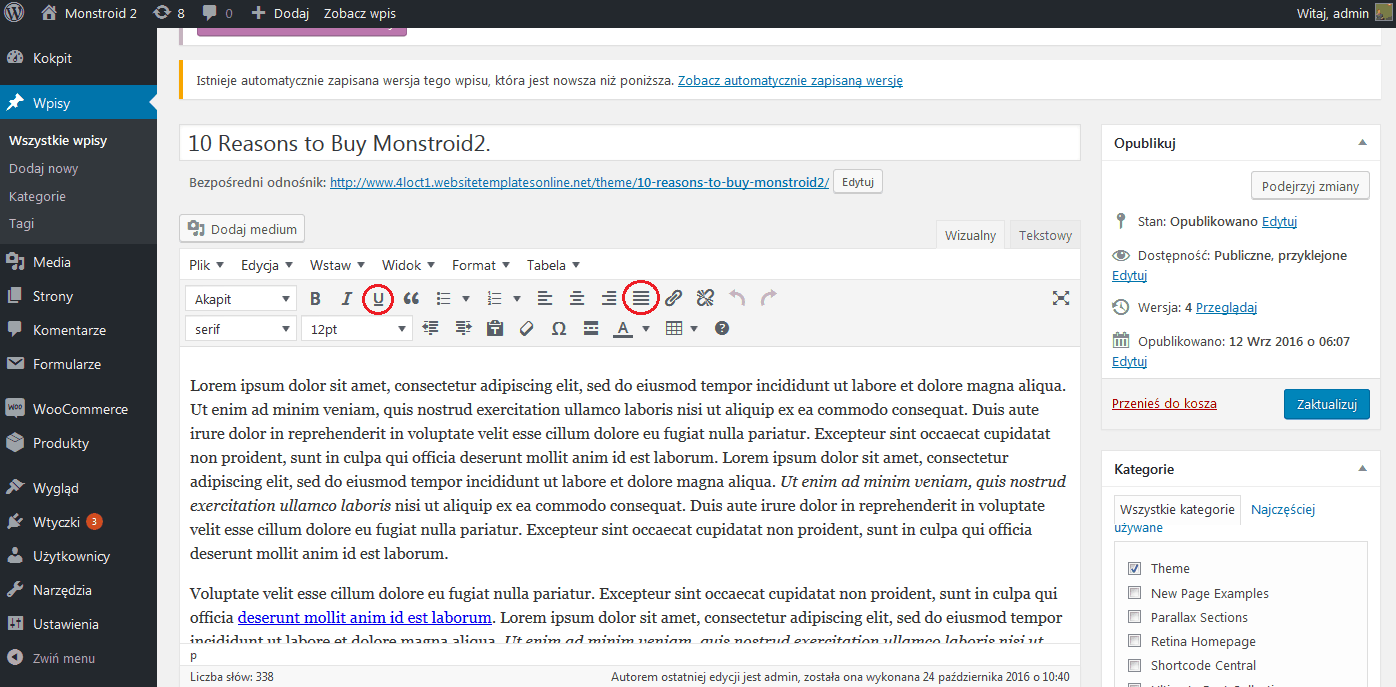The height and width of the screenshot is (687, 1396).
Task: Open WooCommerce in the sidebar
Action: point(78,409)
